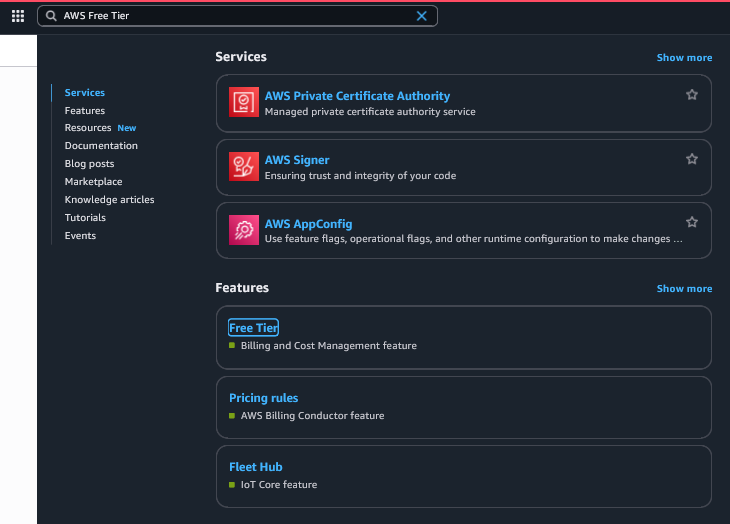This screenshot has width=730, height=524.
Task: Click the 'New' badge next to Resources
Action: click(x=127, y=128)
